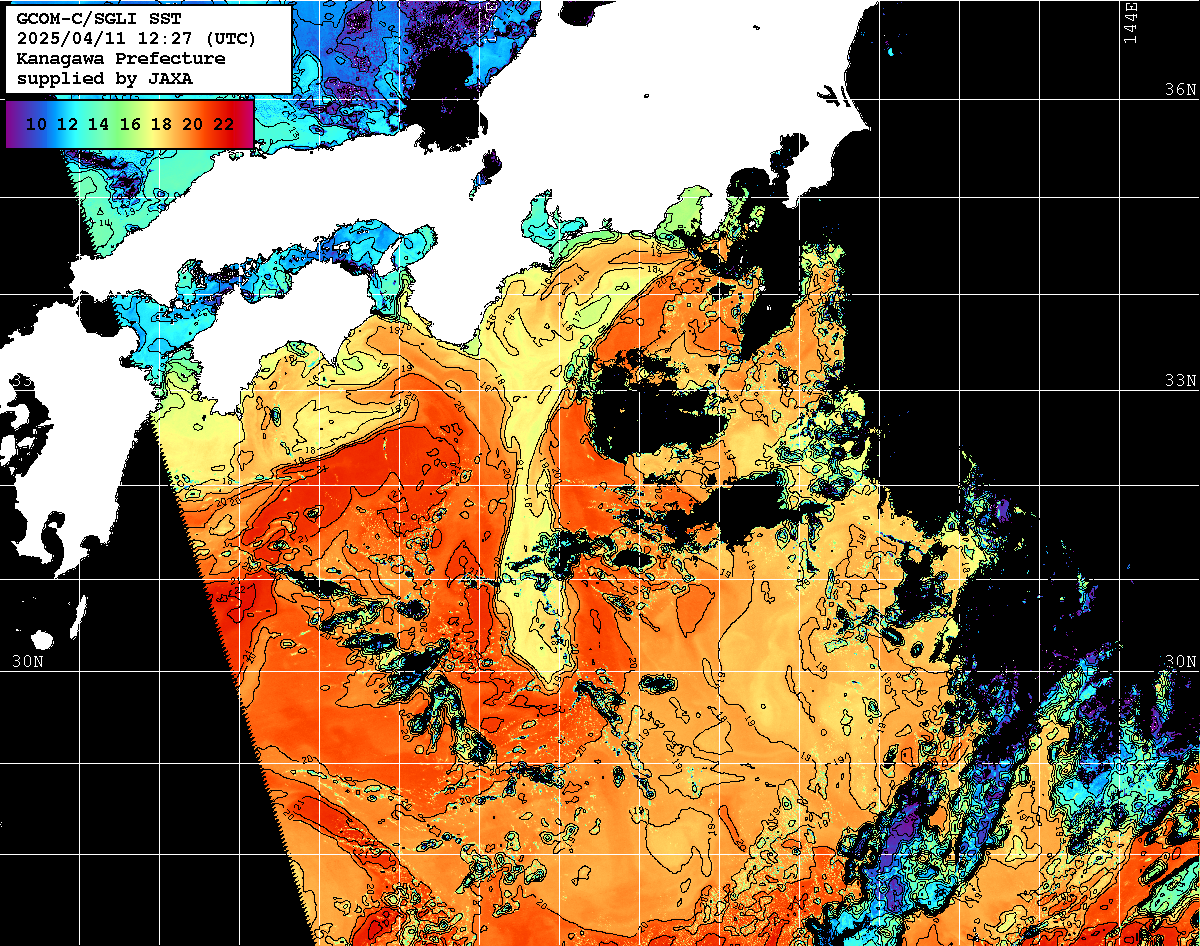Click the '30N' latitude label on the left edge

[x=28, y=661]
